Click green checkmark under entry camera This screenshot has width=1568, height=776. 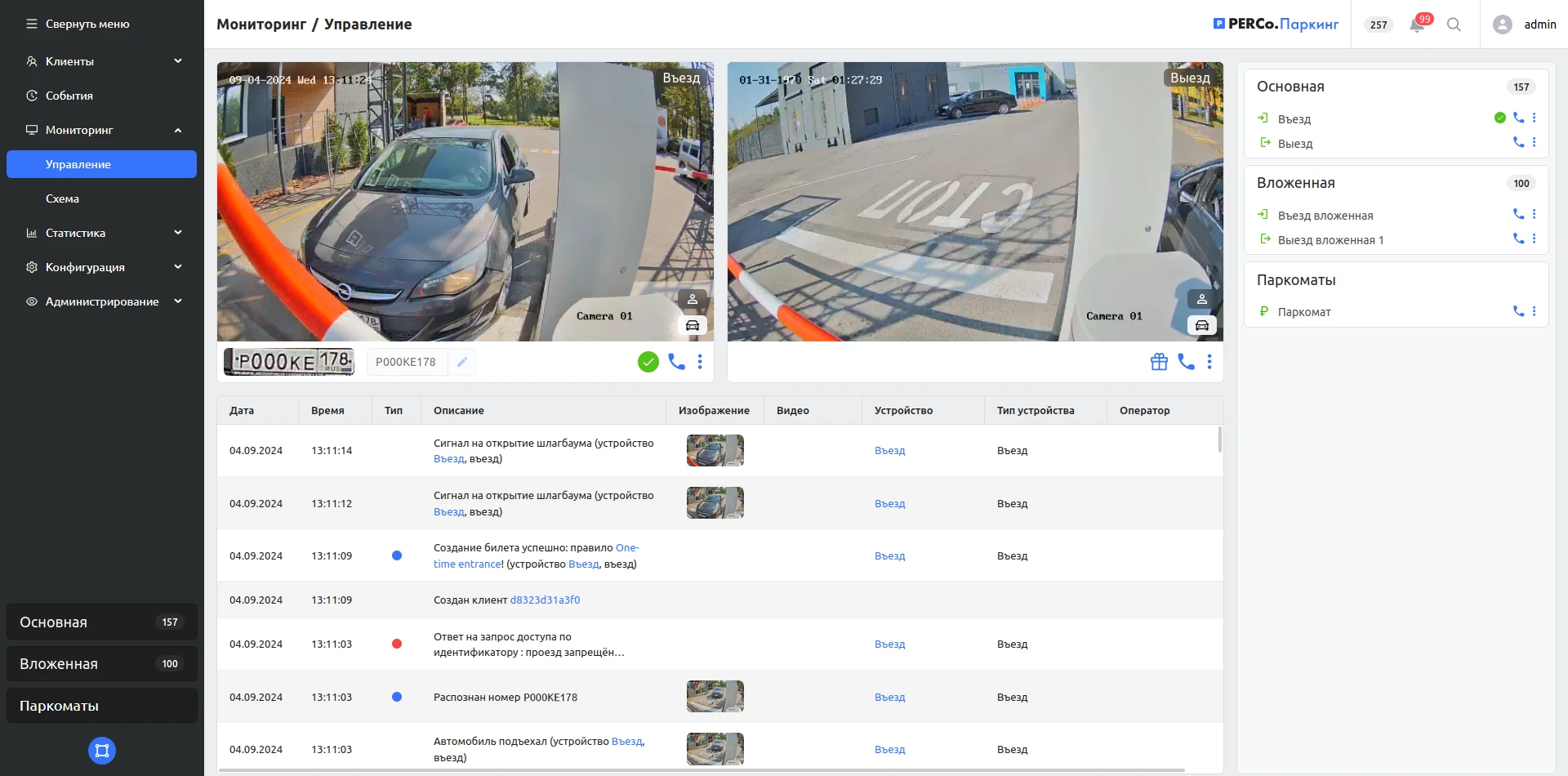coord(648,362)
